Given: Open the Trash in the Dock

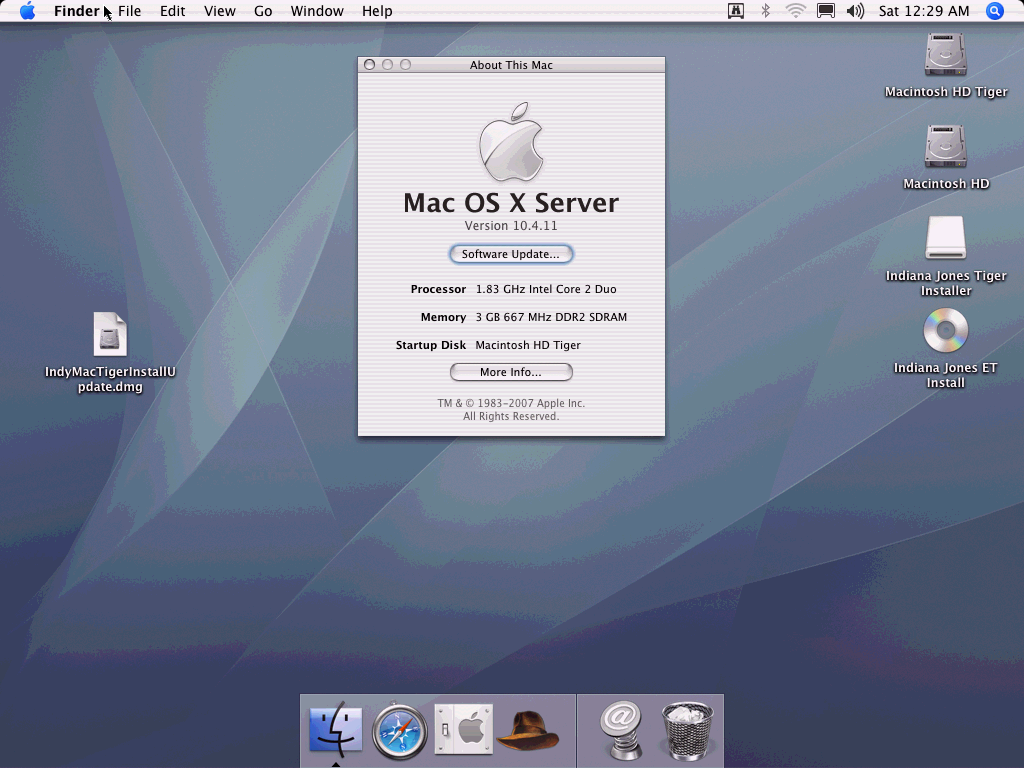Looking at the screenshot, I should click(688, 731).
